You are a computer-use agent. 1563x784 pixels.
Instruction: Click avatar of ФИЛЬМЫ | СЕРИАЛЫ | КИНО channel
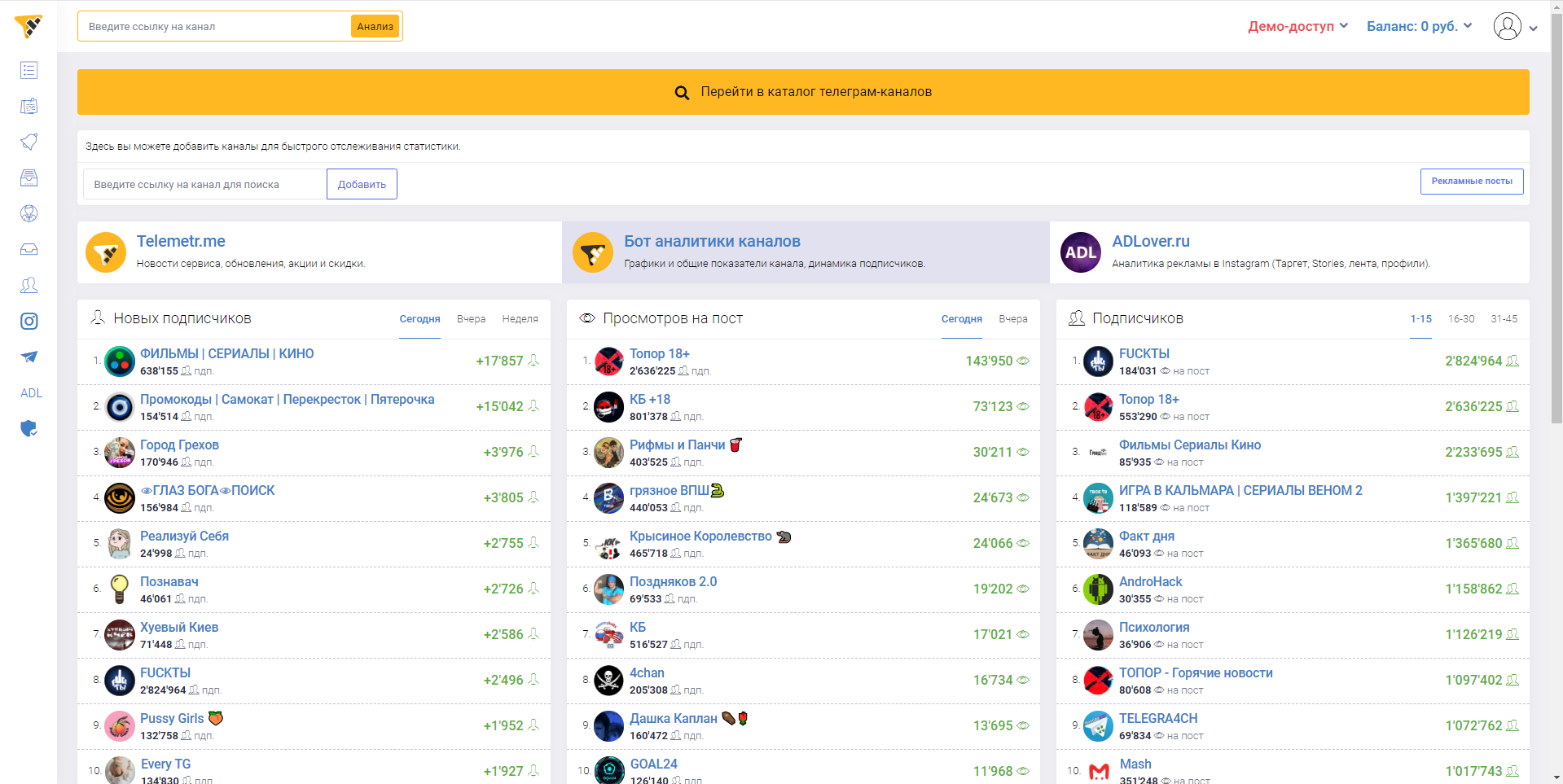click(120, 361)
